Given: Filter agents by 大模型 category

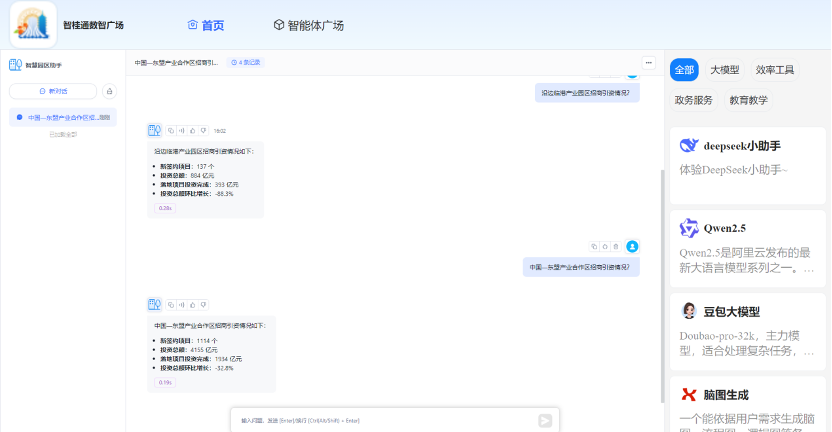Looking at the screenshot, I should (724, 70).
